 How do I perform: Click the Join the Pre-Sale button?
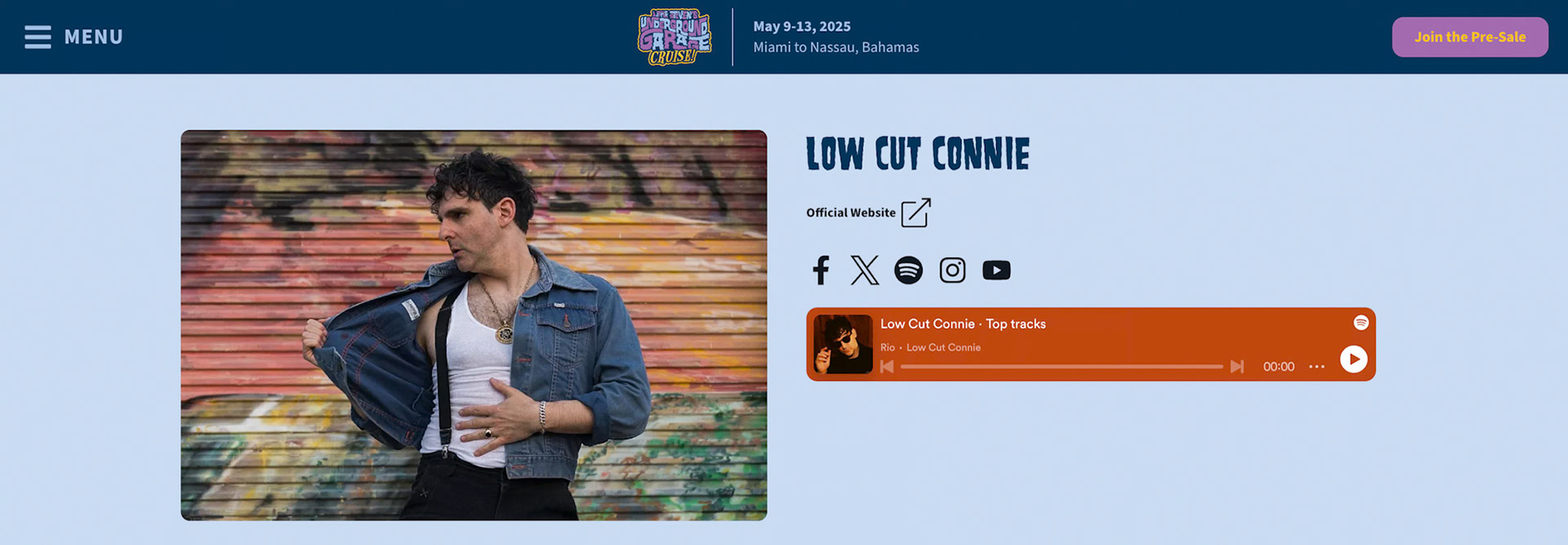coord(1470,37)
